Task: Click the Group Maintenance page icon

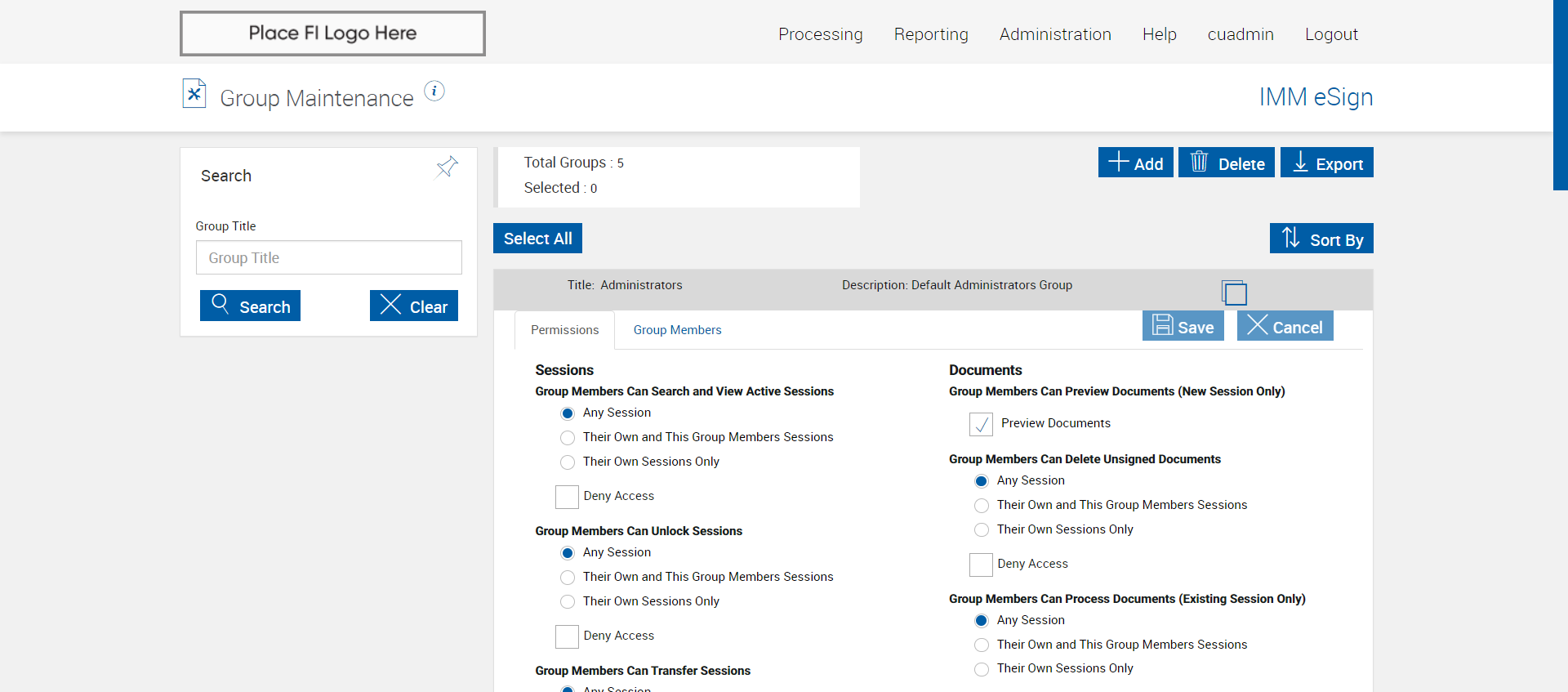Action: point(194,94)
